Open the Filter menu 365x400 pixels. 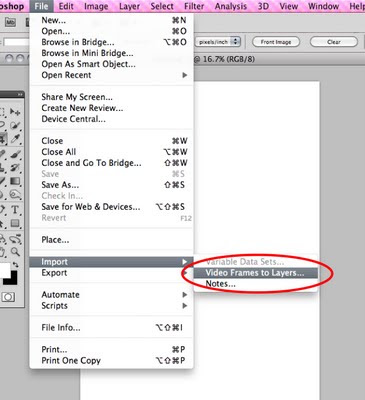point(194,6)
